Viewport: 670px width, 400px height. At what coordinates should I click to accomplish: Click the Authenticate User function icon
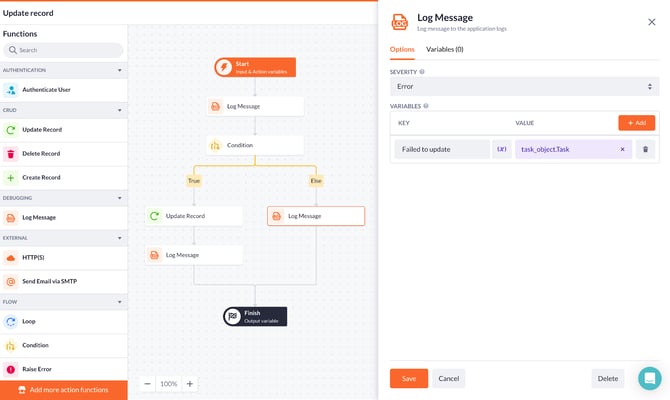[x=11, y=90]
